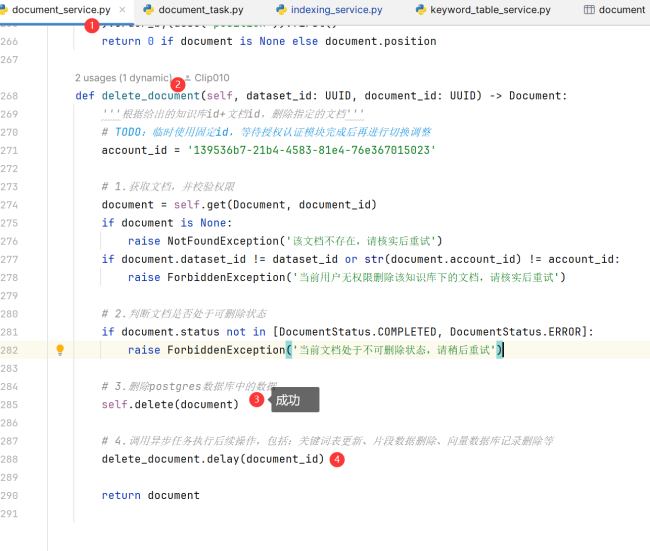
Task: Activate the document_service.py tab
Action: tap(61, 10)
